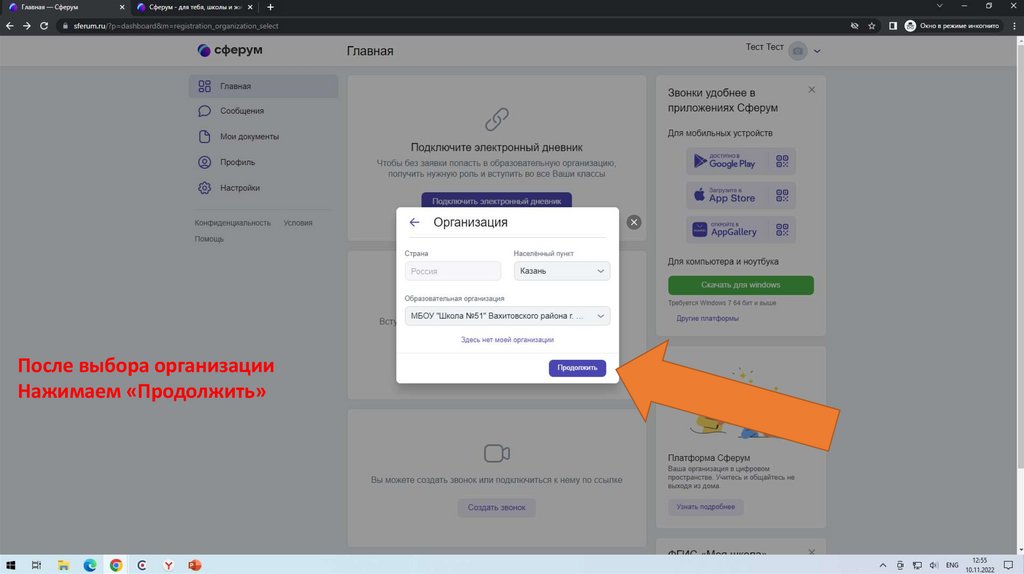The height and width of the screenshot is (574, 1024).
Task: Click Другие платформы link
Action: pyautogui.click(x=707, y=319)
